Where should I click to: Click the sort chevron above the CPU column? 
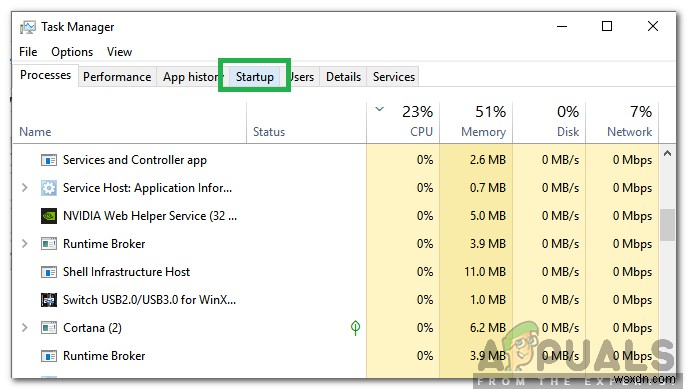(x=379, y=109)
